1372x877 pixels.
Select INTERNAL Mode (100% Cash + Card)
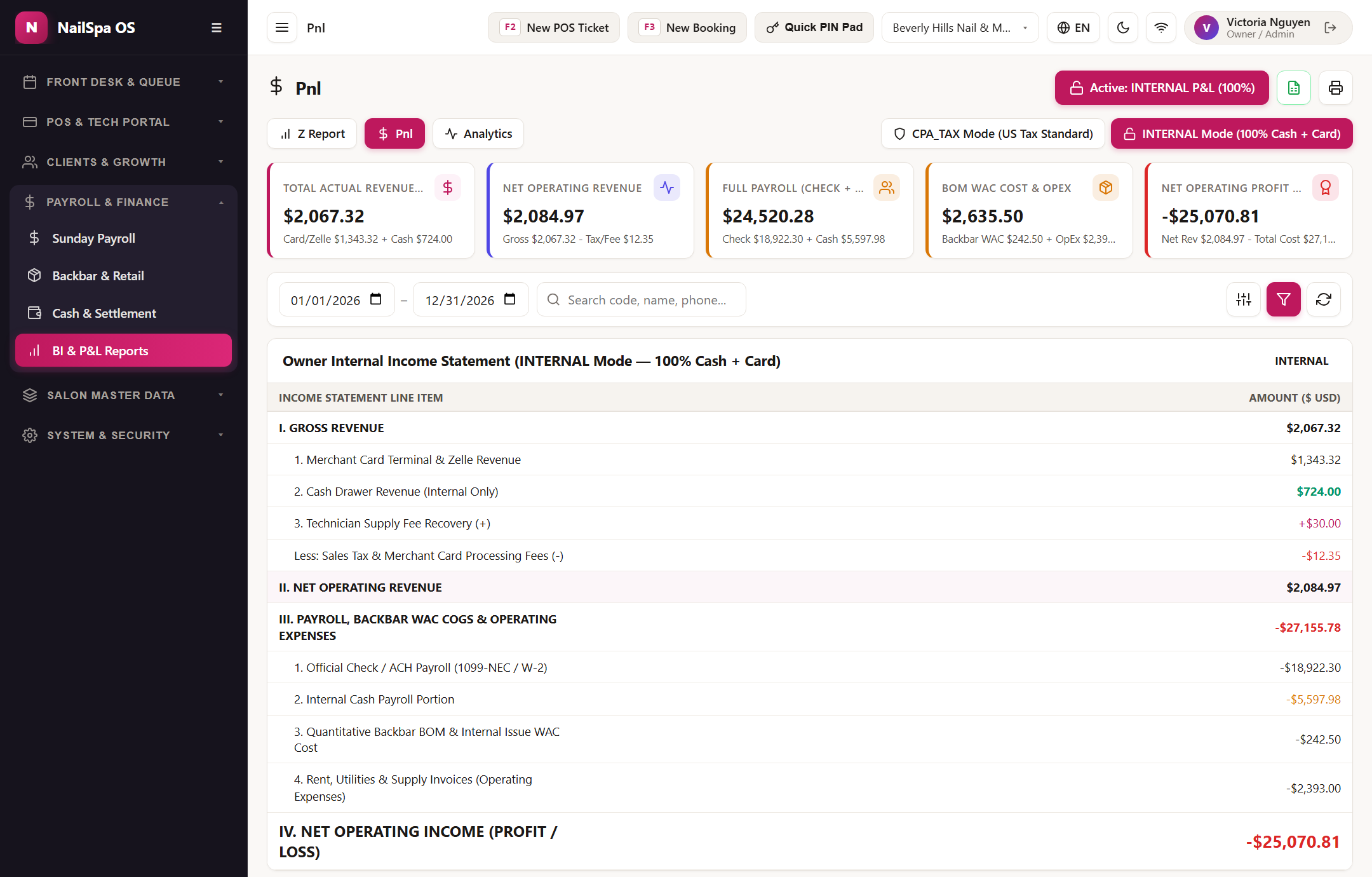(1232, 133)
